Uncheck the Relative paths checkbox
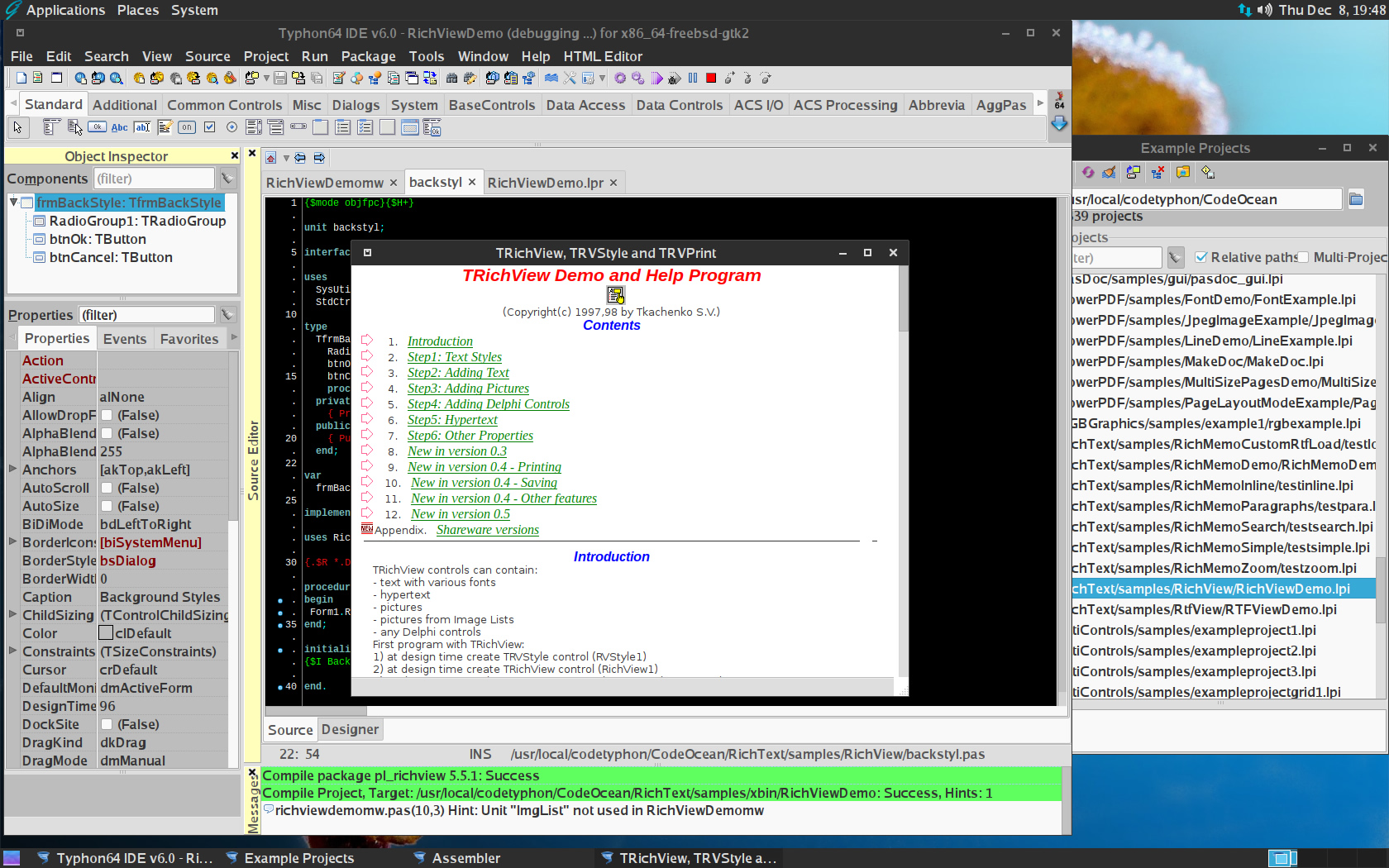Image resolution: width=1389 pixels, height=868 pixels. 1201,257
